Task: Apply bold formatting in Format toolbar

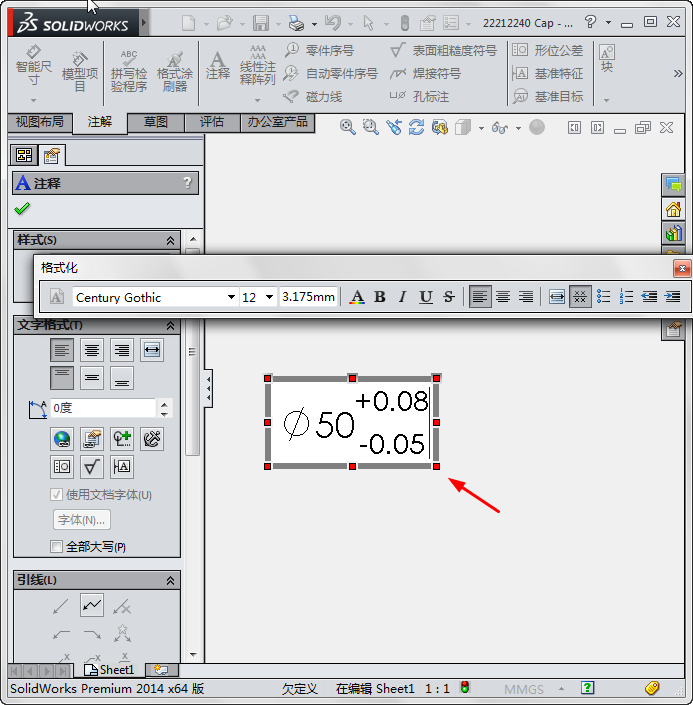Action: coord(380,297)
